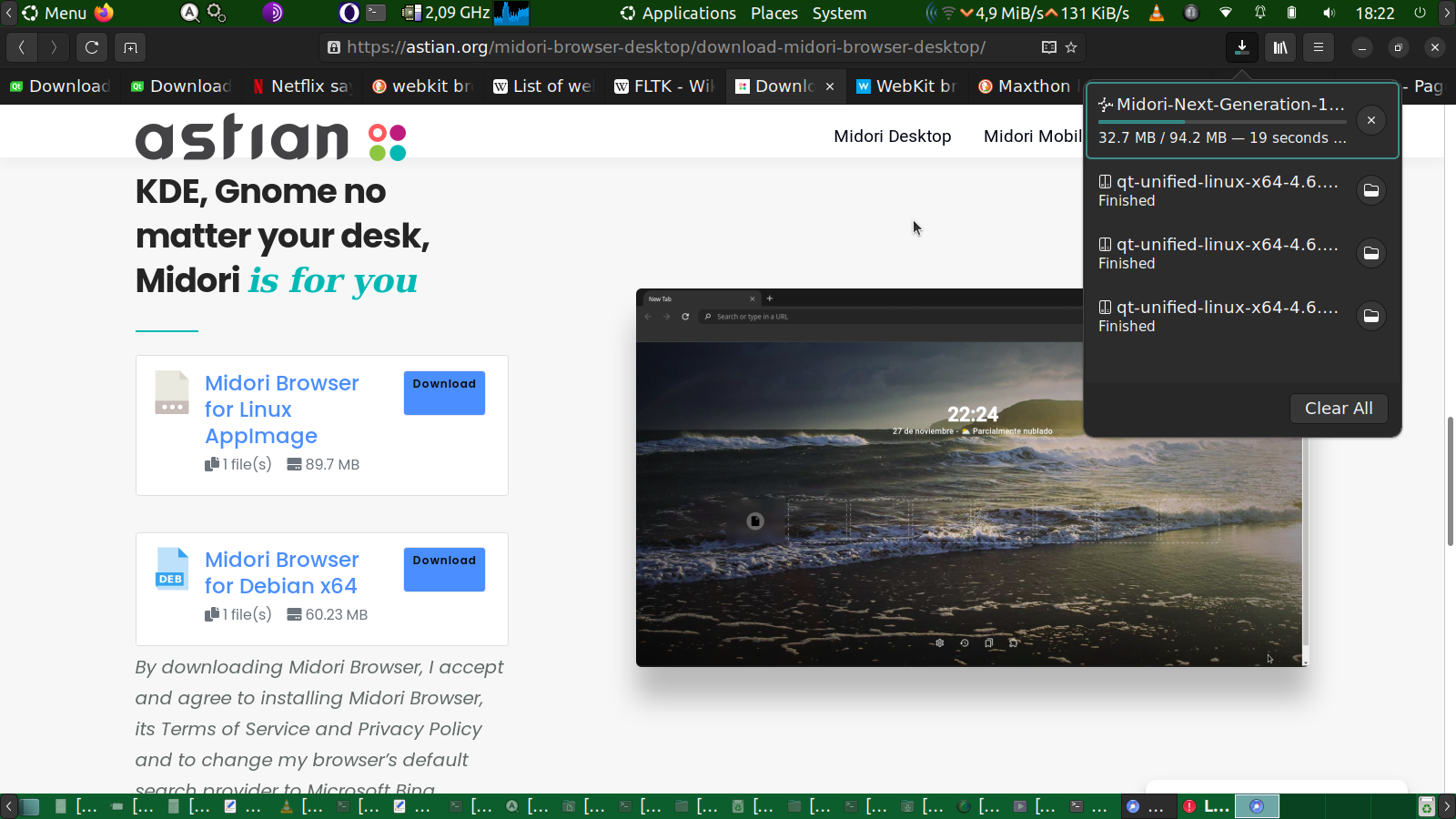Viewport: 1456px width, 819px height.
Task: Toggle reader mode in the address bar
Action: pyautogui.click(x=1049, y=47)
